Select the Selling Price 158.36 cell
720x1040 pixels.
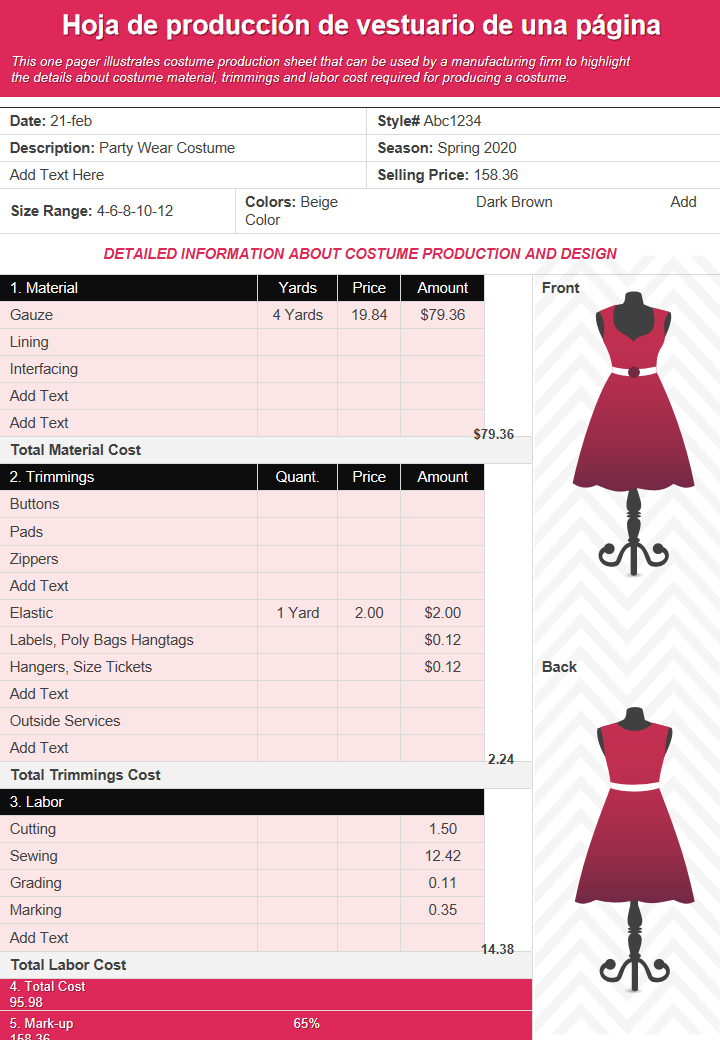click(x=543, y=175)
